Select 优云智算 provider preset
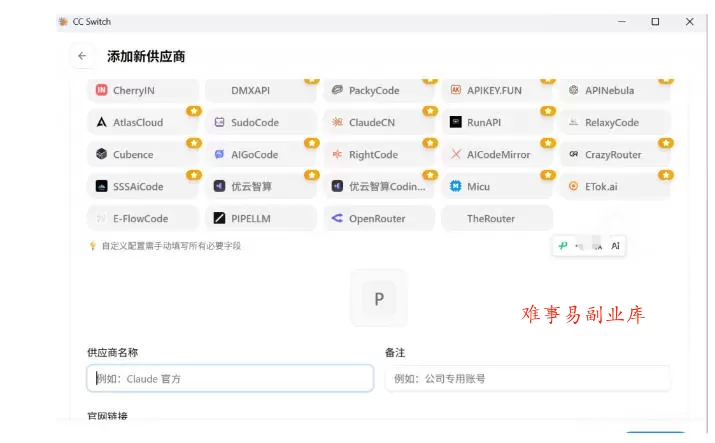This screenshot has width=715, height=443. click(x=261, y=186)
